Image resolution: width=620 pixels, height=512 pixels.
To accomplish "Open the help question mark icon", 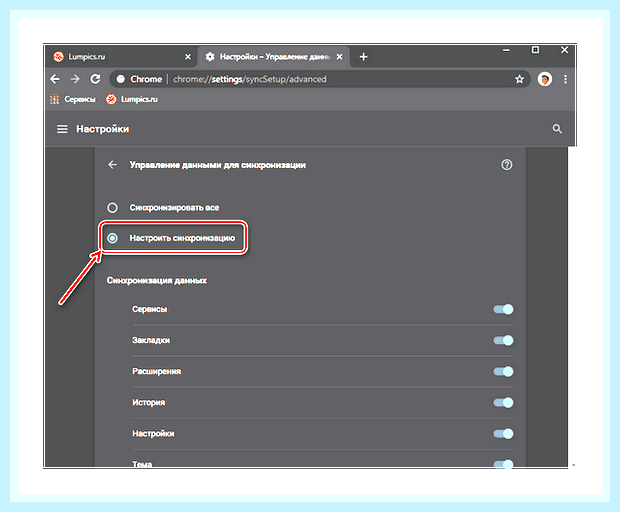I will (x=507, y=164).
